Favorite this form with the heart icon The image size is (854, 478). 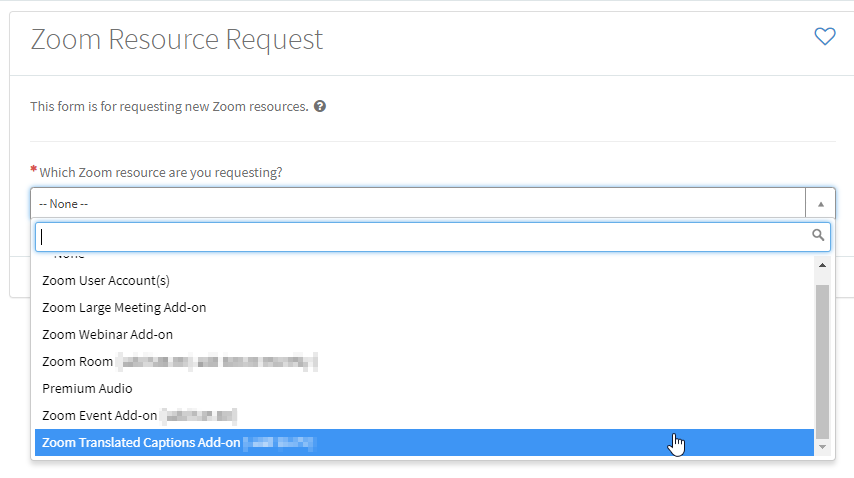(x=824, y=37)
